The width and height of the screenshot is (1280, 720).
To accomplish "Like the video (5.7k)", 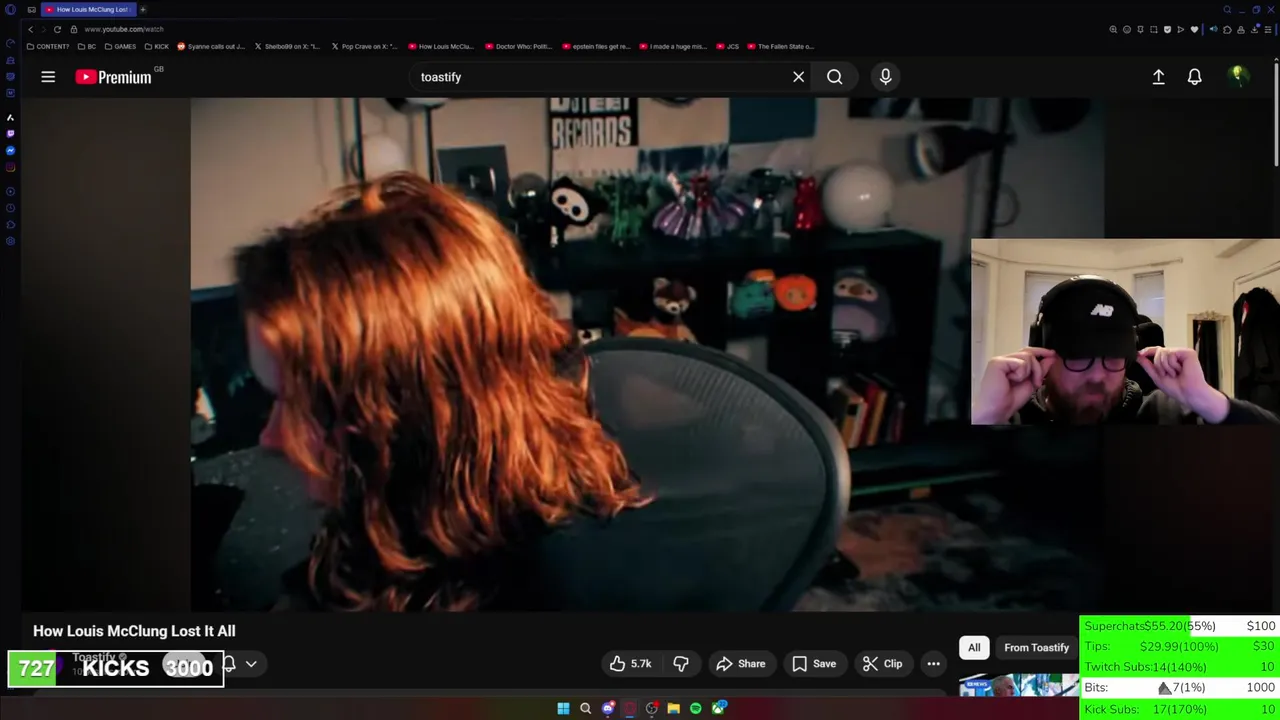I will pyautogui.click(x=631, y=664).
